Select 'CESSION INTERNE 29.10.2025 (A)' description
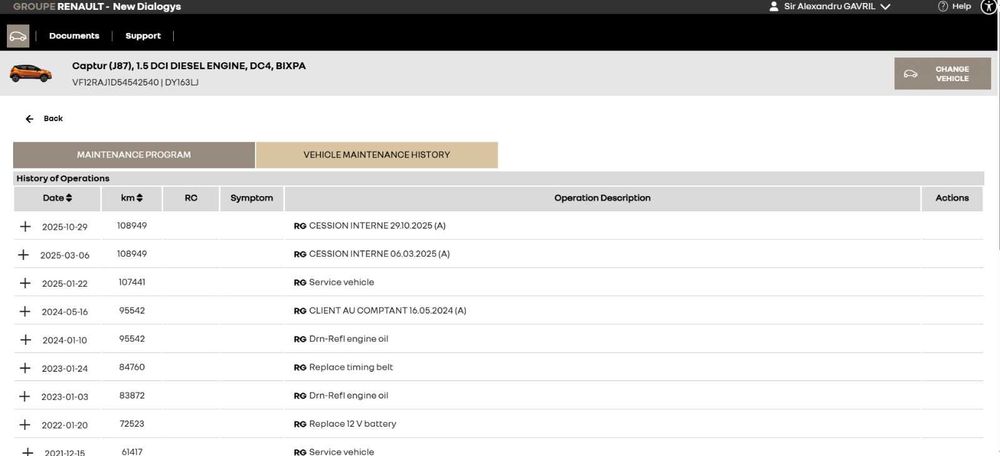The image size is (1000, 456). 379,226
